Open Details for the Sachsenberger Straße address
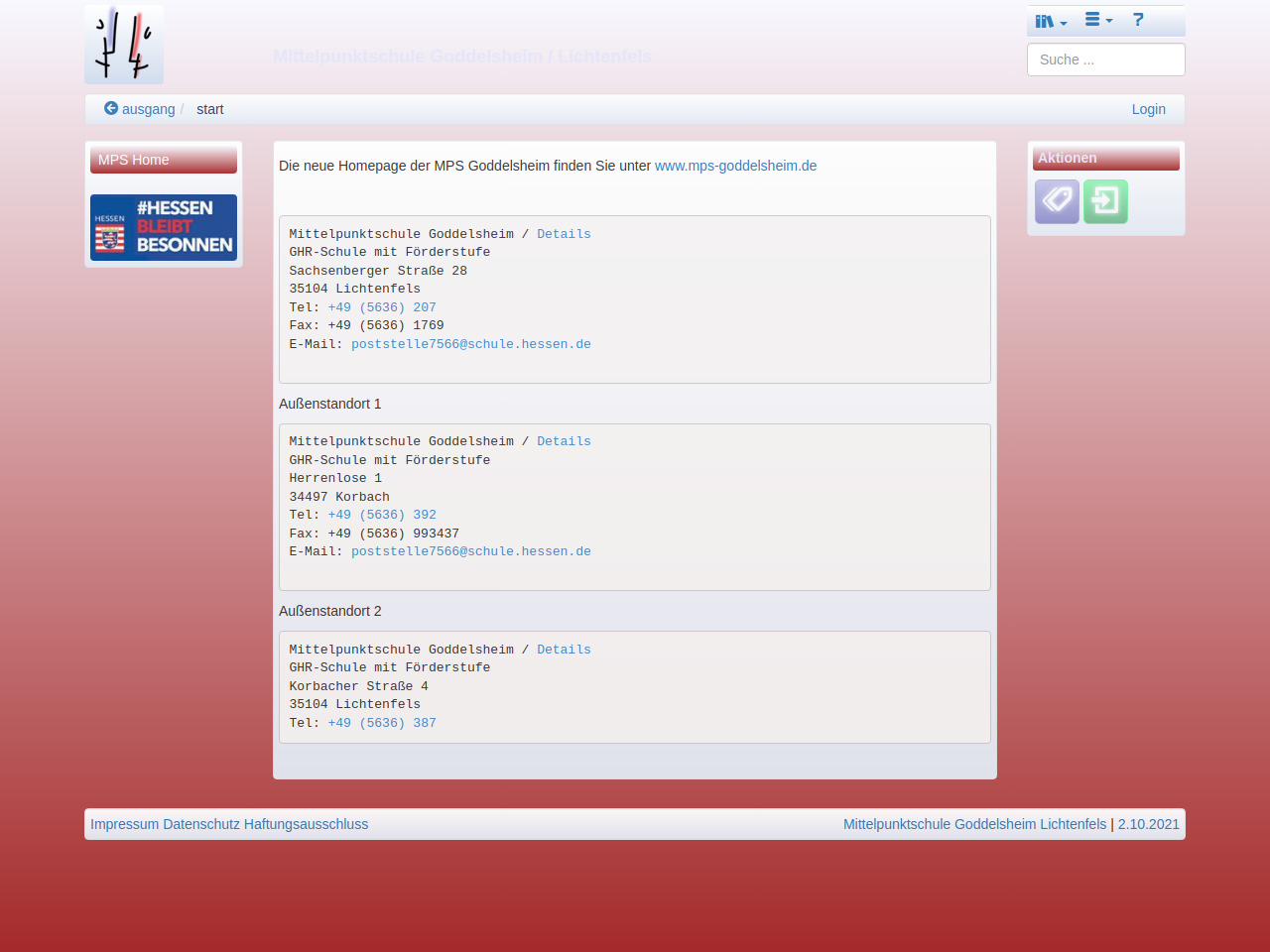This screenshot has width=1270, height=952. (x=564, y=234)
